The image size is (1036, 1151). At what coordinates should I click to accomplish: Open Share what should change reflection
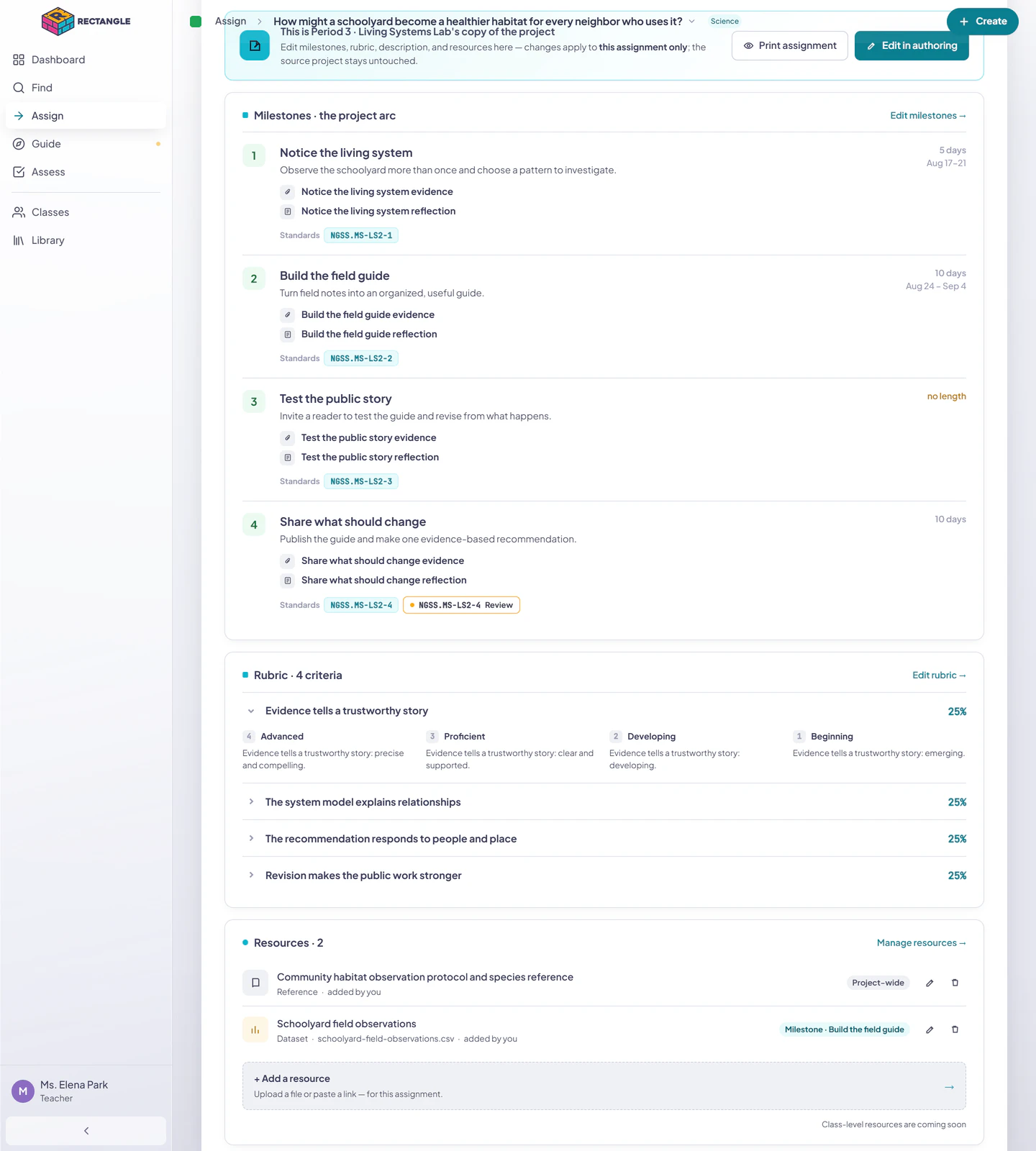click(383, 581)
